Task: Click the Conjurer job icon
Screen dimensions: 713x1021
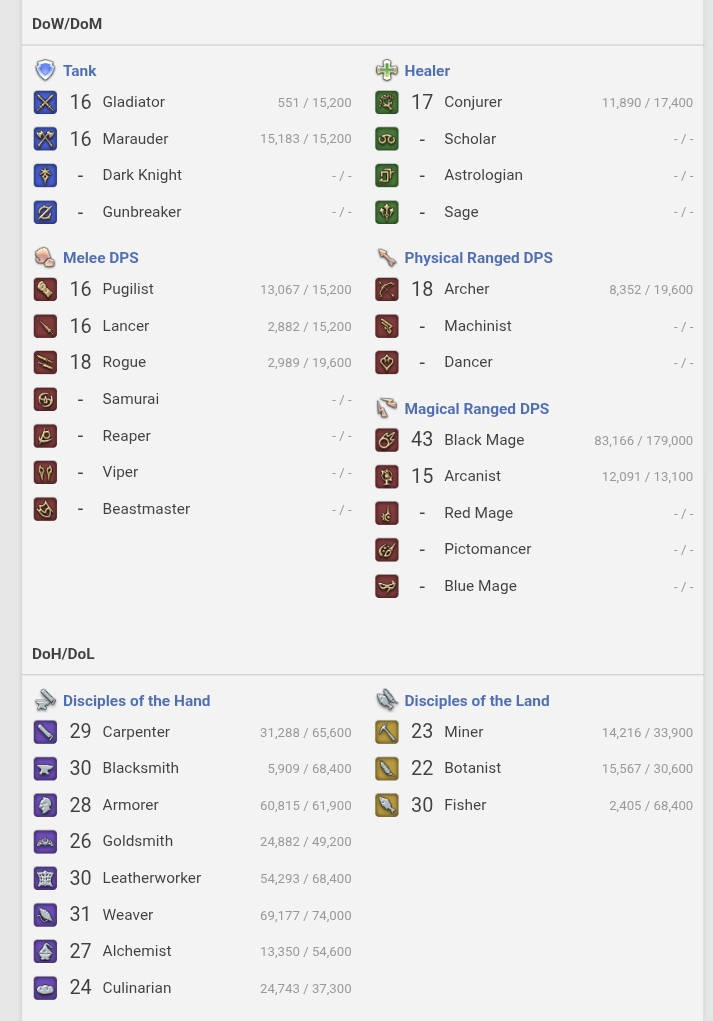Action: click(387, 102)
